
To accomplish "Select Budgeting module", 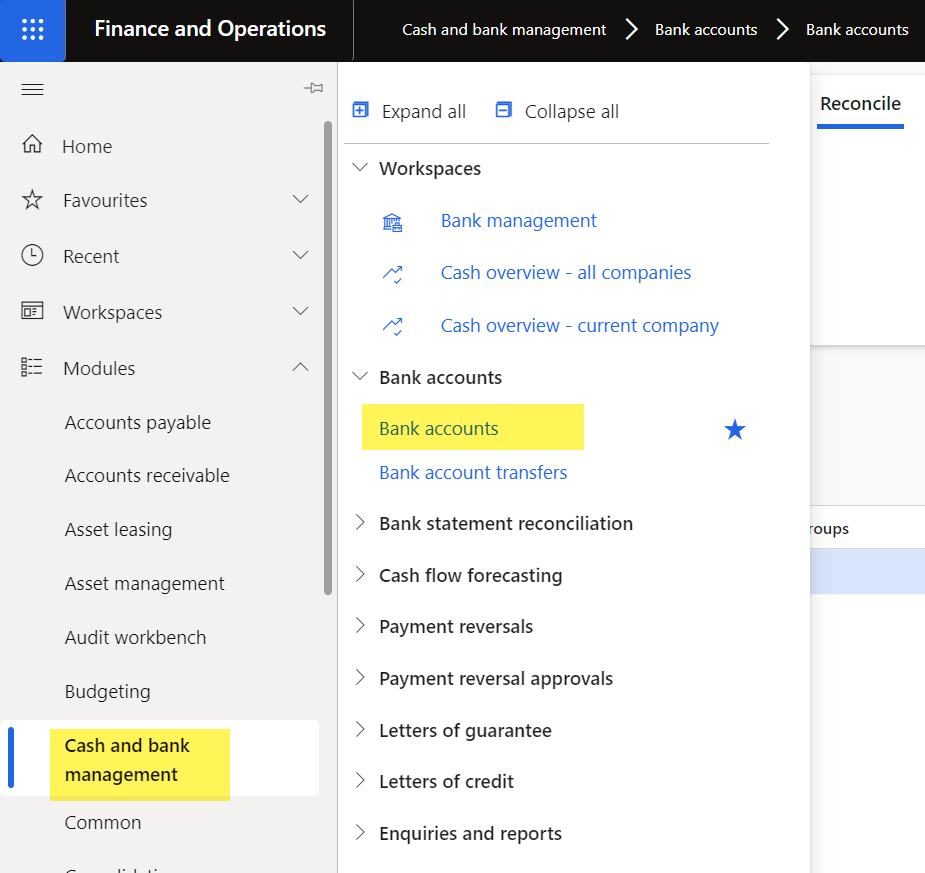I will (107, 691).
